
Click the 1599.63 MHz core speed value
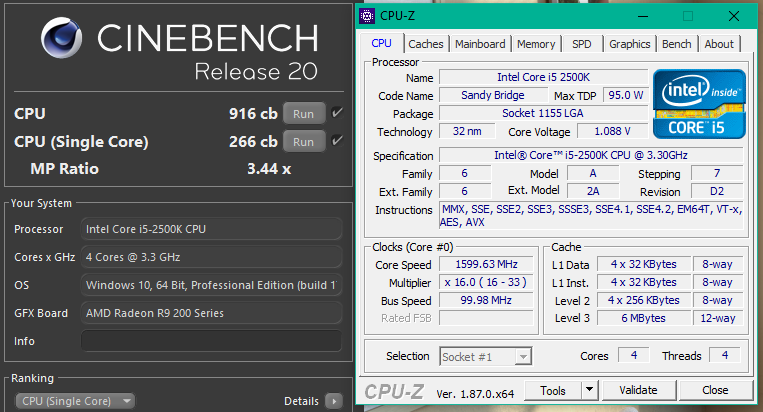click(487, 264)
